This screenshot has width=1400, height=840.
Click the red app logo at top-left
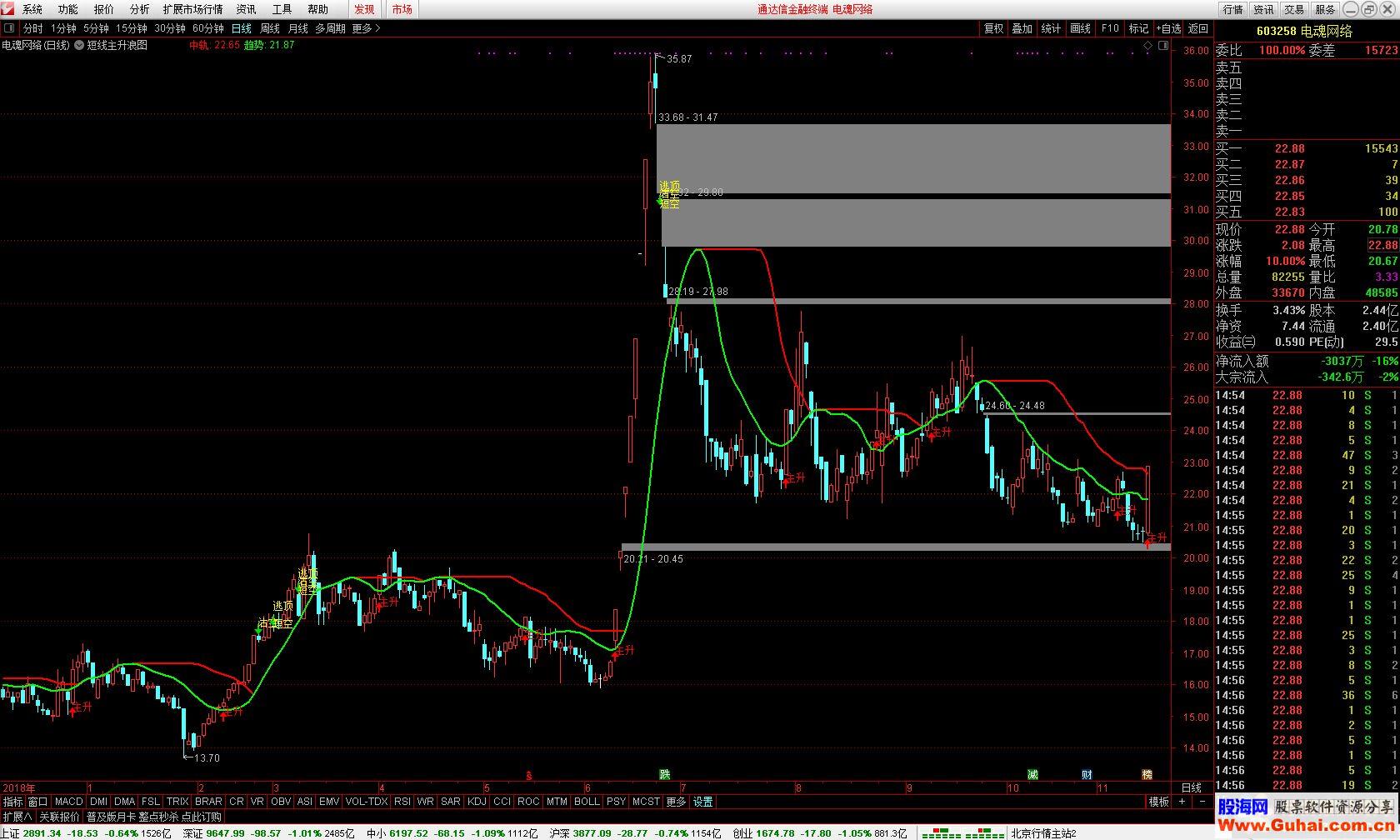(7, 9)
